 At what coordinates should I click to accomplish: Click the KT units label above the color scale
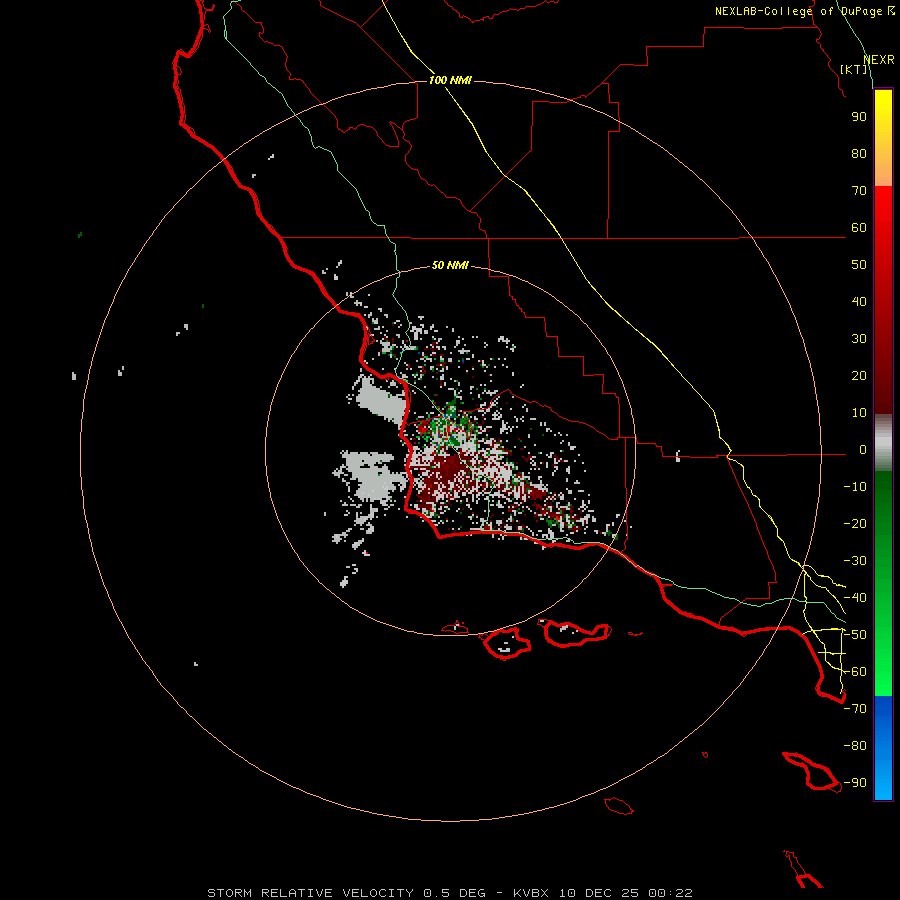coord(854,69)
